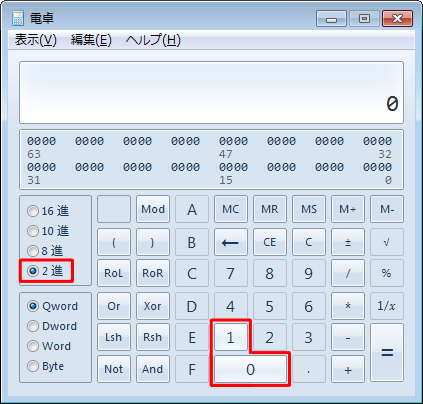Click the hex digit E key

pos(192,337)
